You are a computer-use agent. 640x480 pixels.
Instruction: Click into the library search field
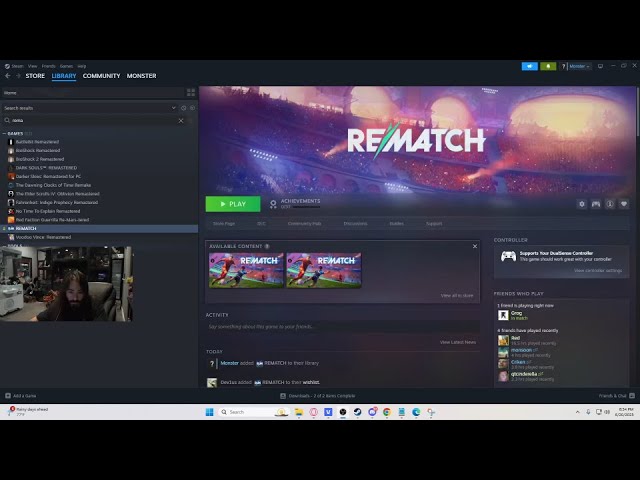pyautogui.click(x=94, y=120)
